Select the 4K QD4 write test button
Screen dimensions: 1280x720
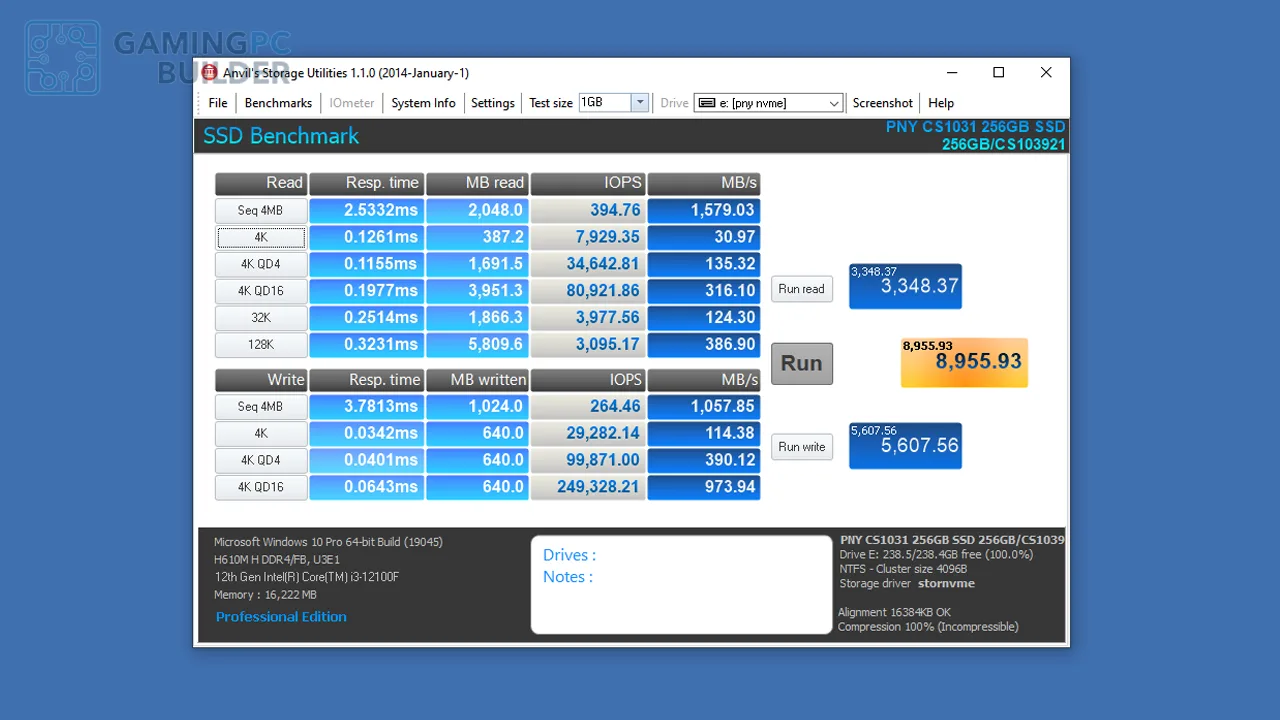[x=261, y=461]
